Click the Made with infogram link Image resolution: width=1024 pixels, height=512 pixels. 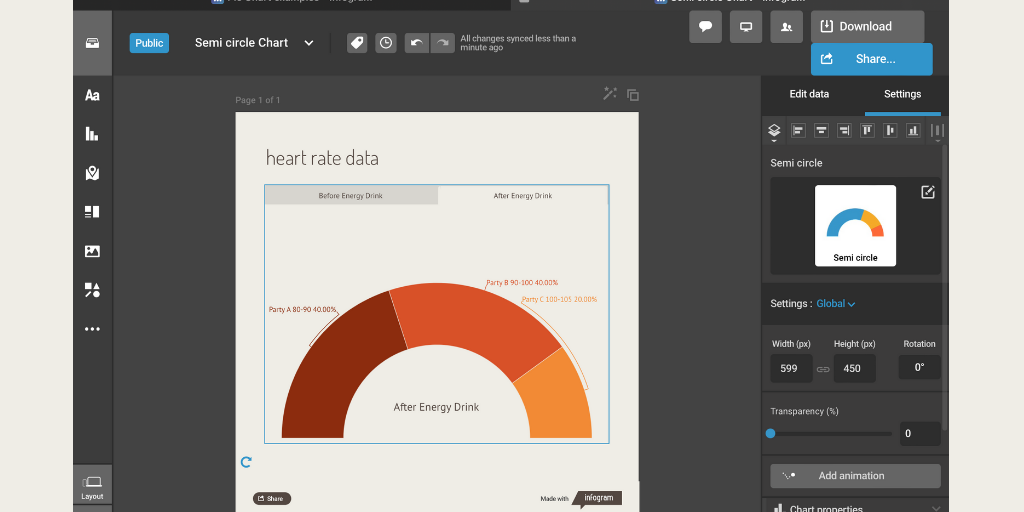click(581, 498)
